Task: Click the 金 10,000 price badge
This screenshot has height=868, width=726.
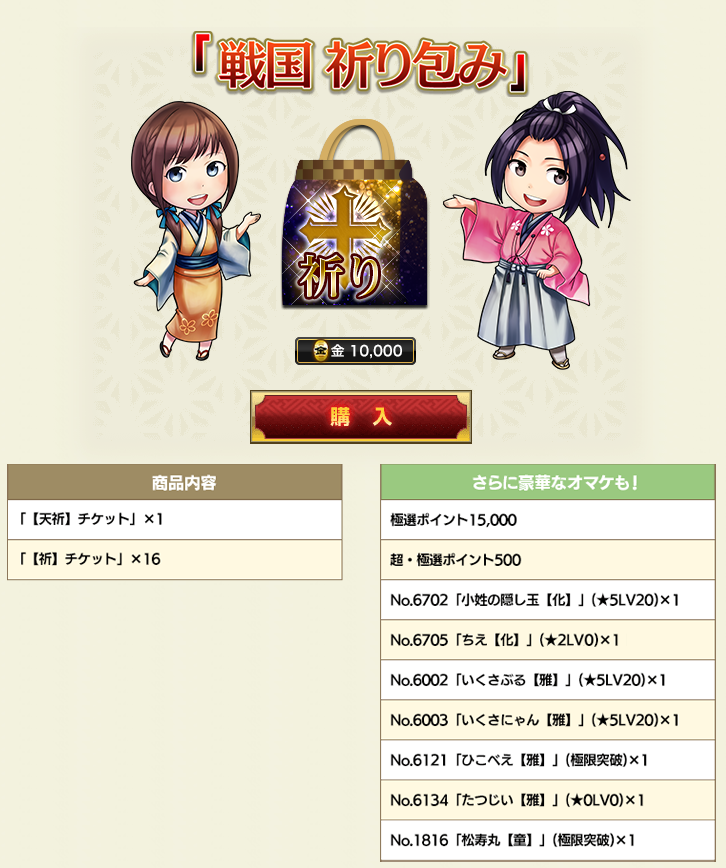Action: tap(355, 350)
